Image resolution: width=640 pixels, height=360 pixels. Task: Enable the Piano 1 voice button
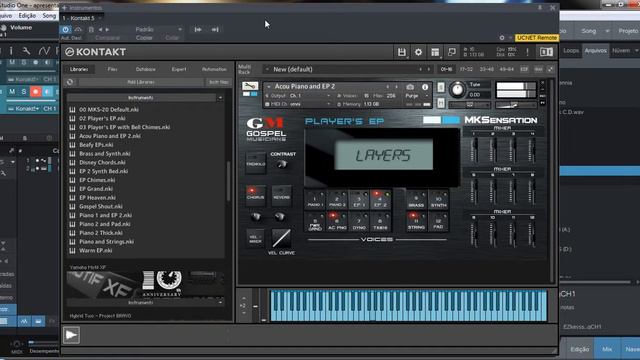point(316,199)
